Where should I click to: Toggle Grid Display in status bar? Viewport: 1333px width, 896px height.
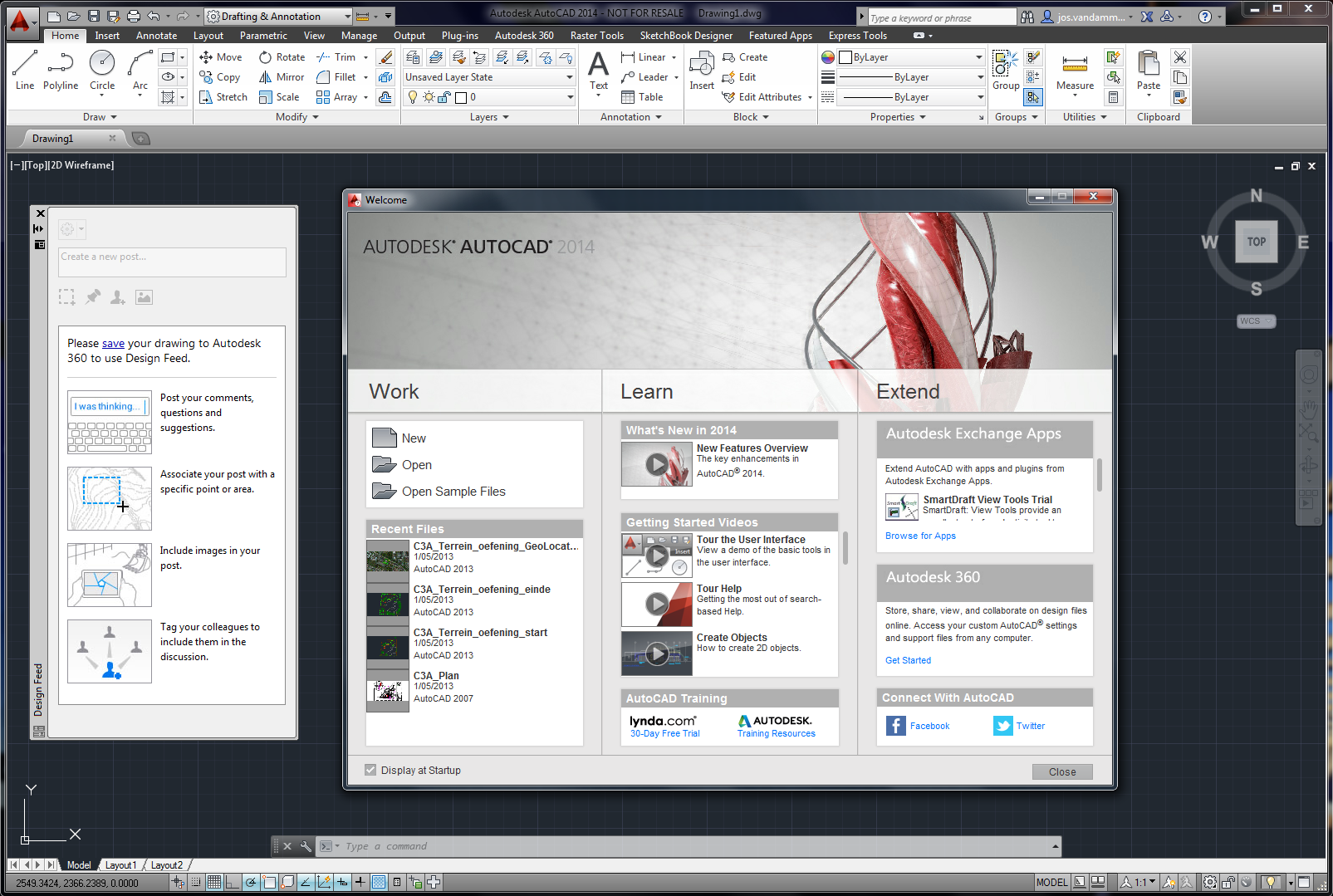214,882
